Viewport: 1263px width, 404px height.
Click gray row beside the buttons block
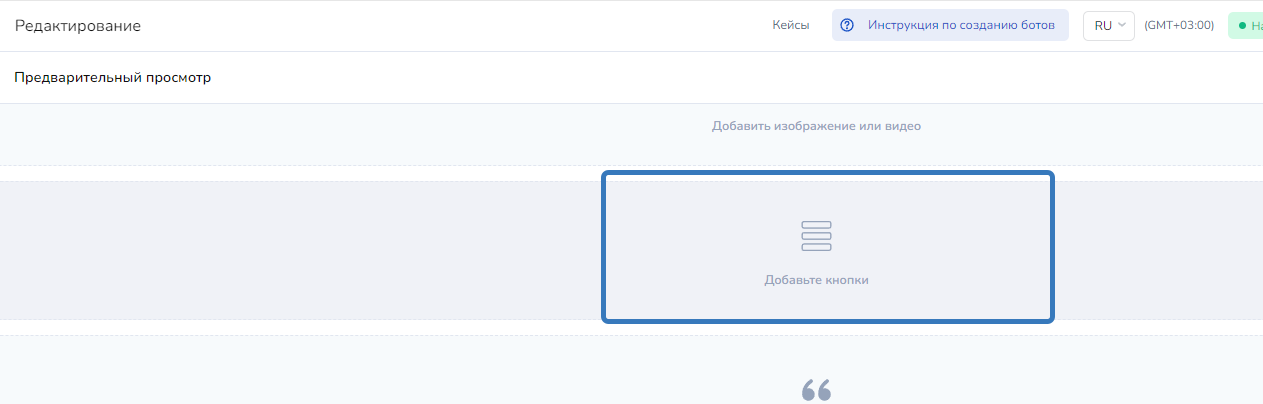click(x=300, y=250)
